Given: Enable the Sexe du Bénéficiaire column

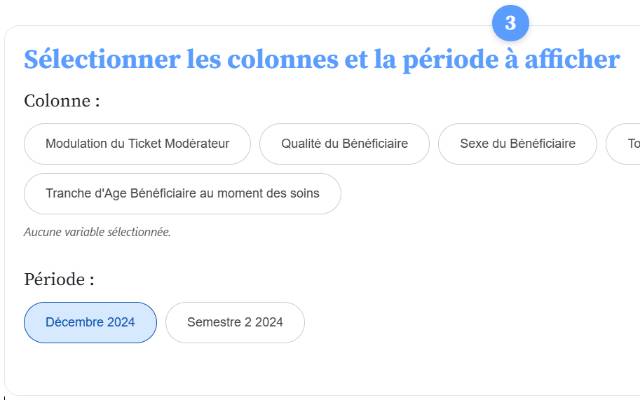Looking at the screenshot, I should tap(517, 144).
